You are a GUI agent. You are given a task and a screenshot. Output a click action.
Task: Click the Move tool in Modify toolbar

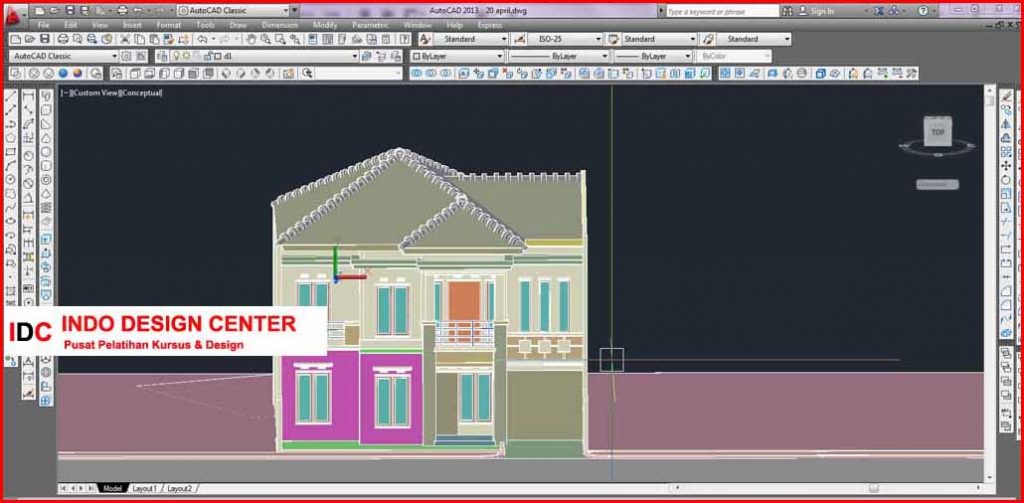pos(1006,166)
